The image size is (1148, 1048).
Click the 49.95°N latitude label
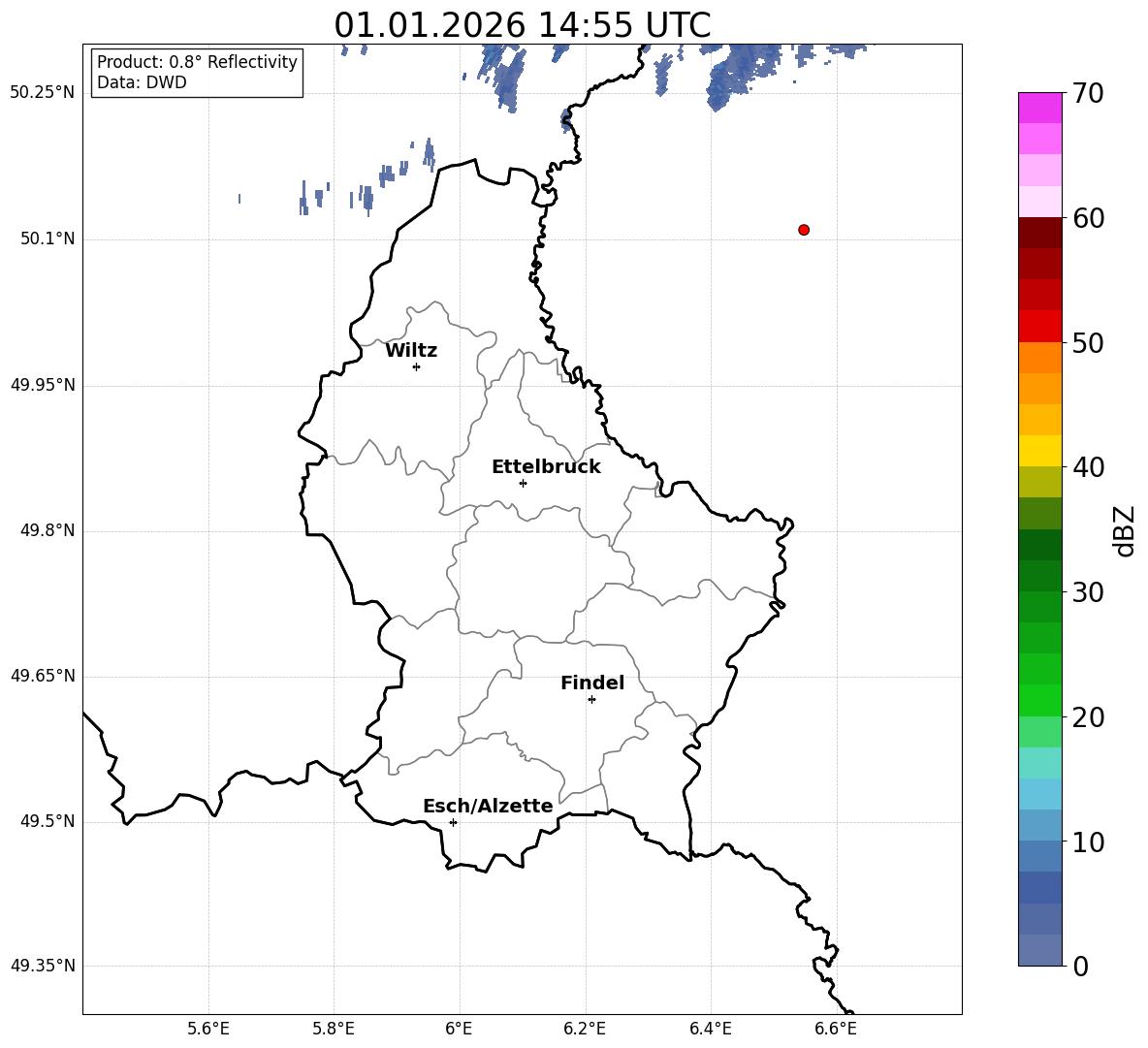(43, 385)
